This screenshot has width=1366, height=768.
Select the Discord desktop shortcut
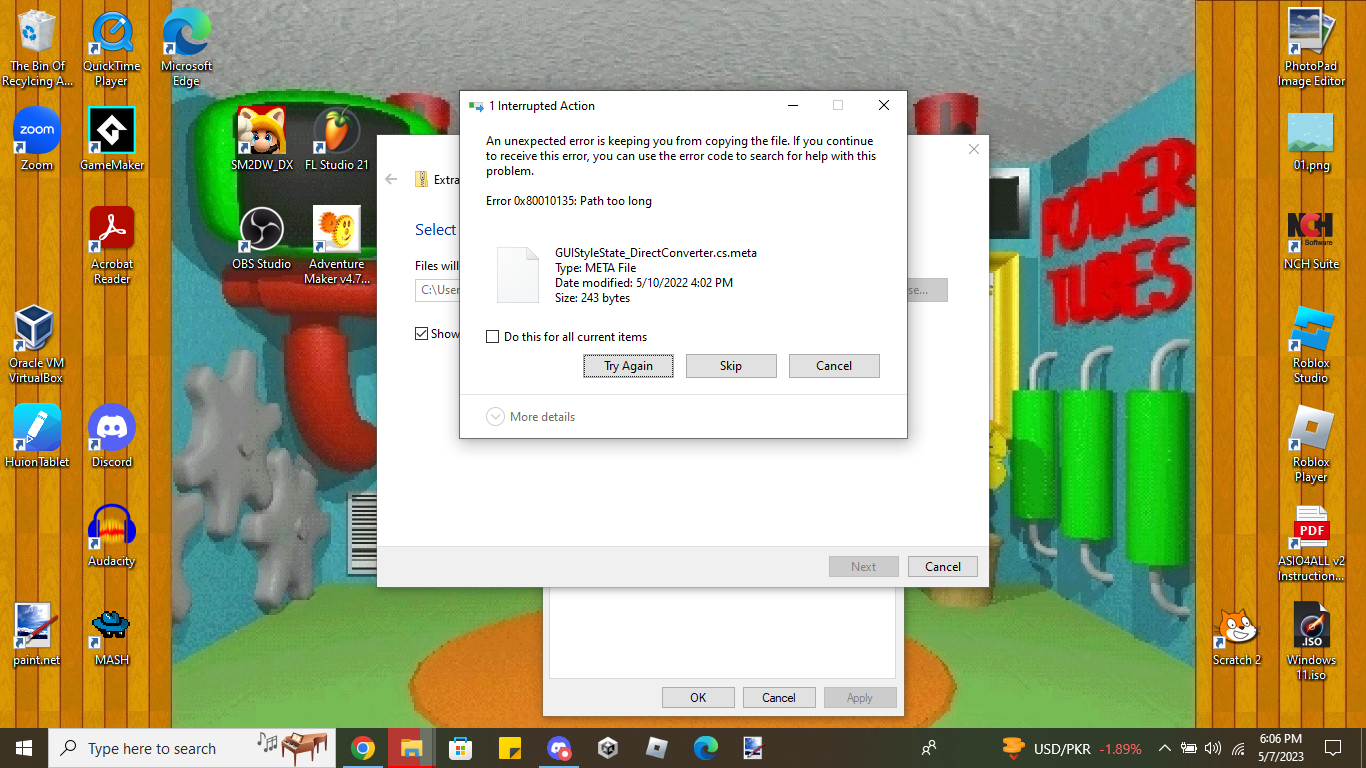[x=112, y=436]
